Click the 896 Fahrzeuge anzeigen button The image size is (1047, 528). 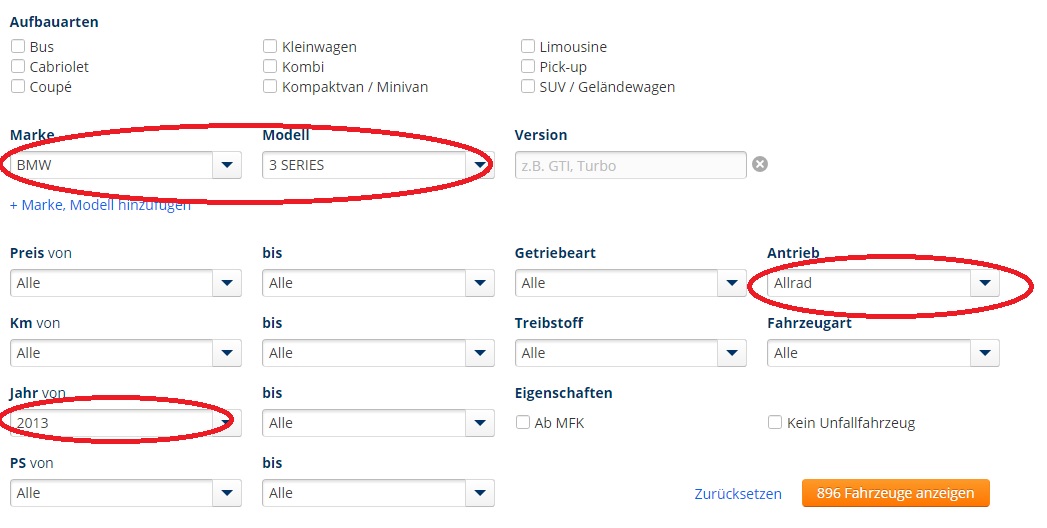coord(895,493)
